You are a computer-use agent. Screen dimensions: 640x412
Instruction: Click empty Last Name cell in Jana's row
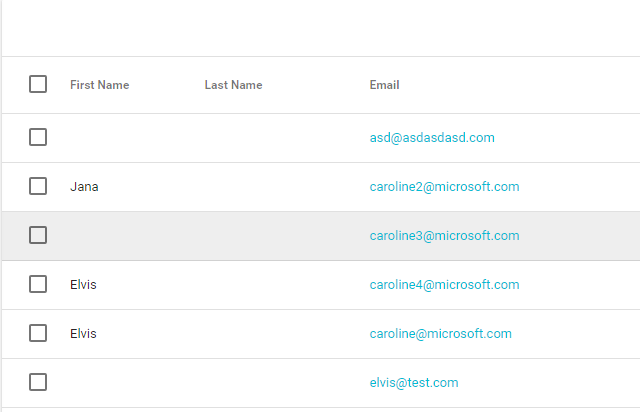pos(282,187)
